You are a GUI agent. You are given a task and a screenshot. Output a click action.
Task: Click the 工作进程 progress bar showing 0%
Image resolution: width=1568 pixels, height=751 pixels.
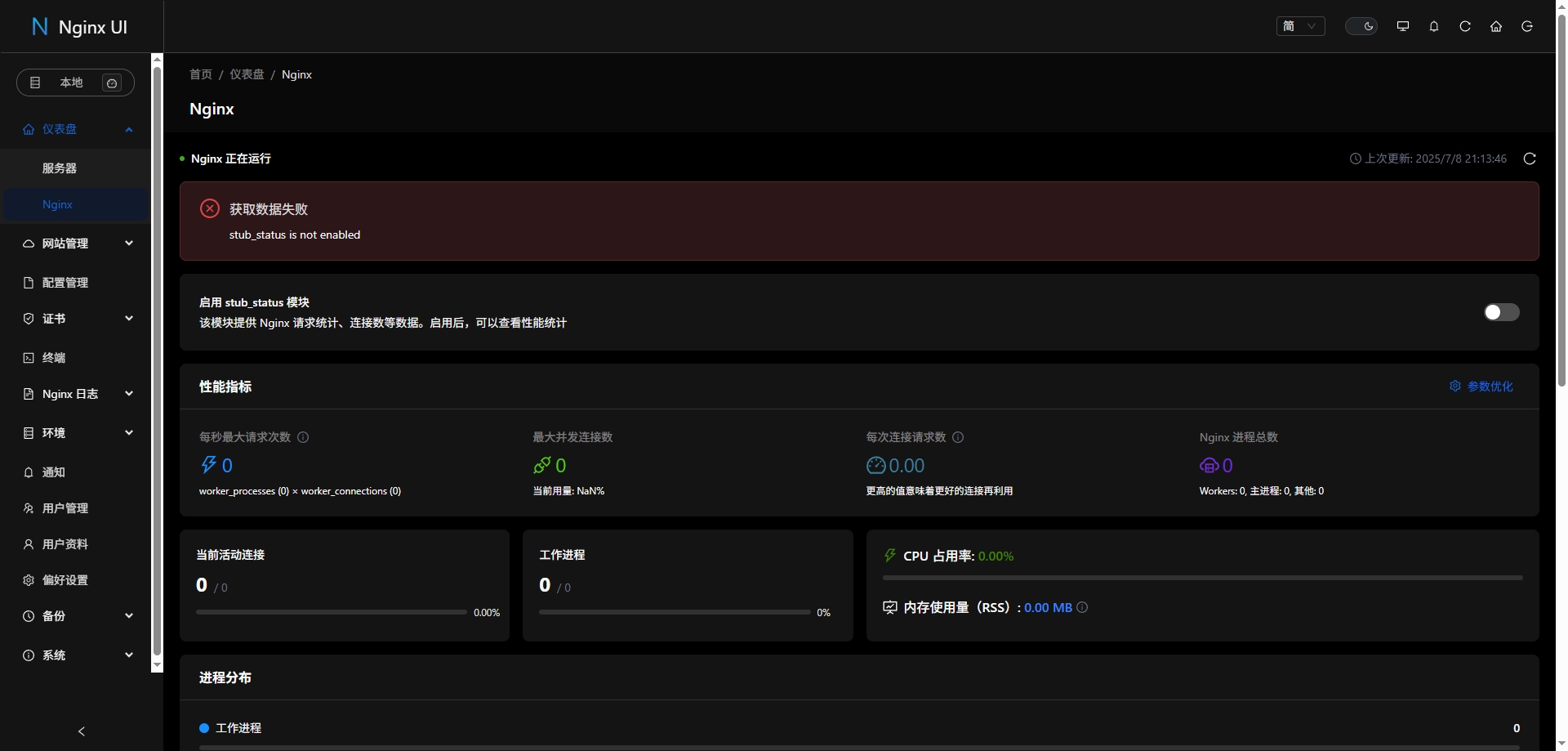pos(675,612)
